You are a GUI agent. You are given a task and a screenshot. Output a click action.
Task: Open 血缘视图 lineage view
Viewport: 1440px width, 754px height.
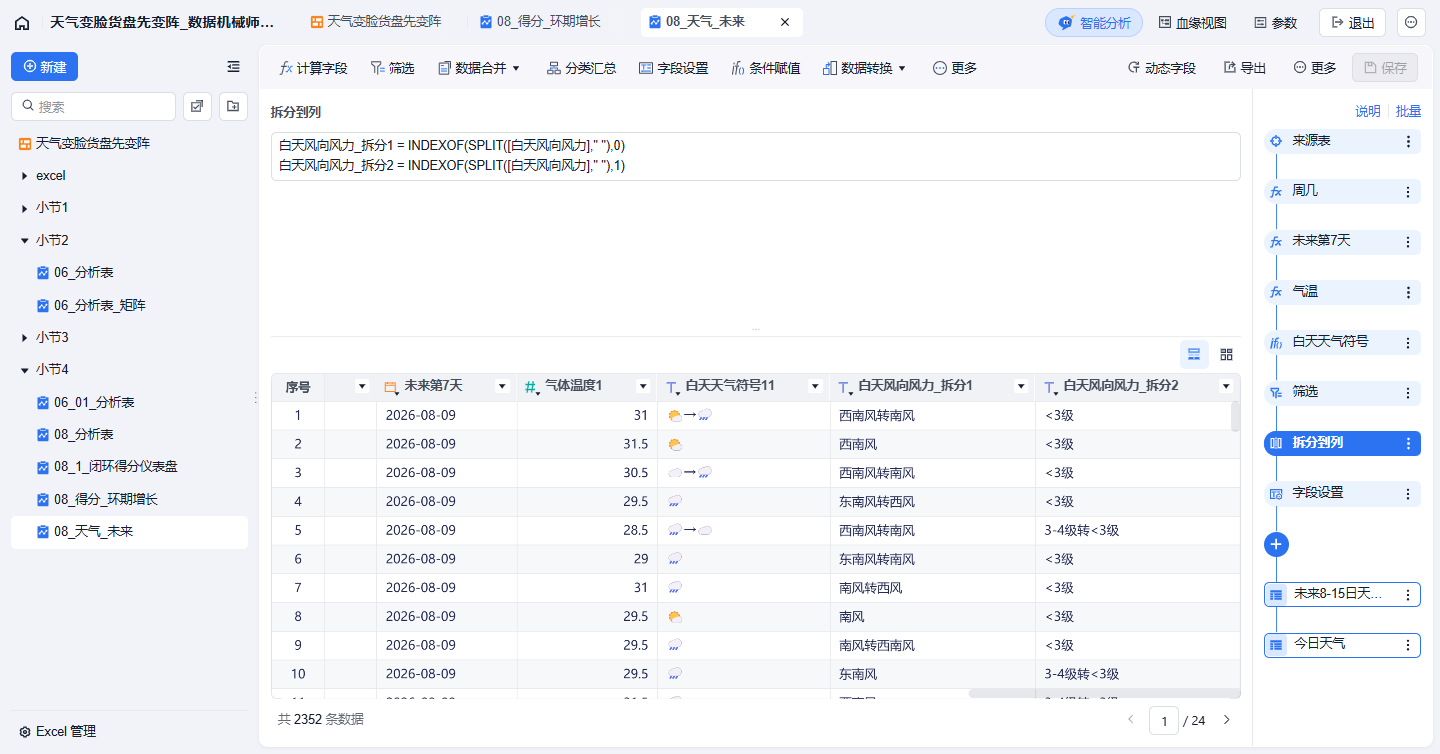pos(1192,22)
